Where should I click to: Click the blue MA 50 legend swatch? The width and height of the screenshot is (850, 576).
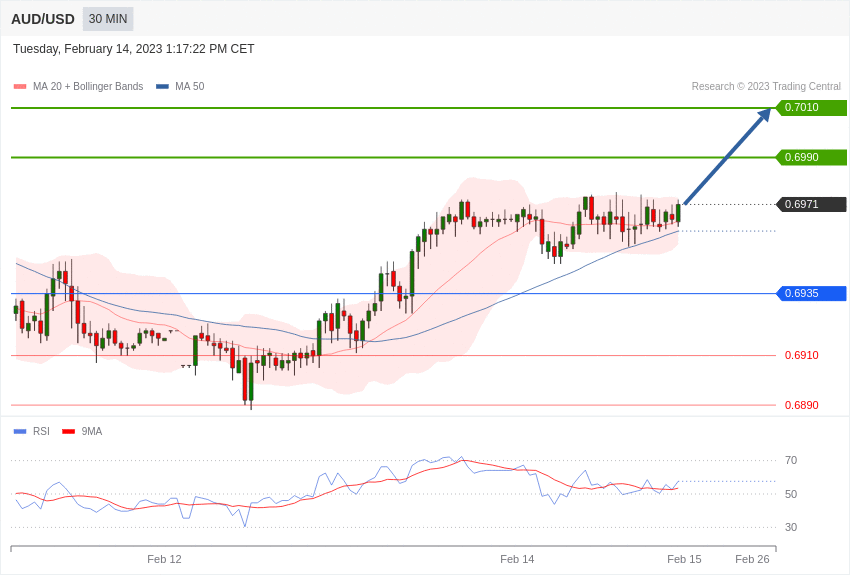[x=162, y=87]
